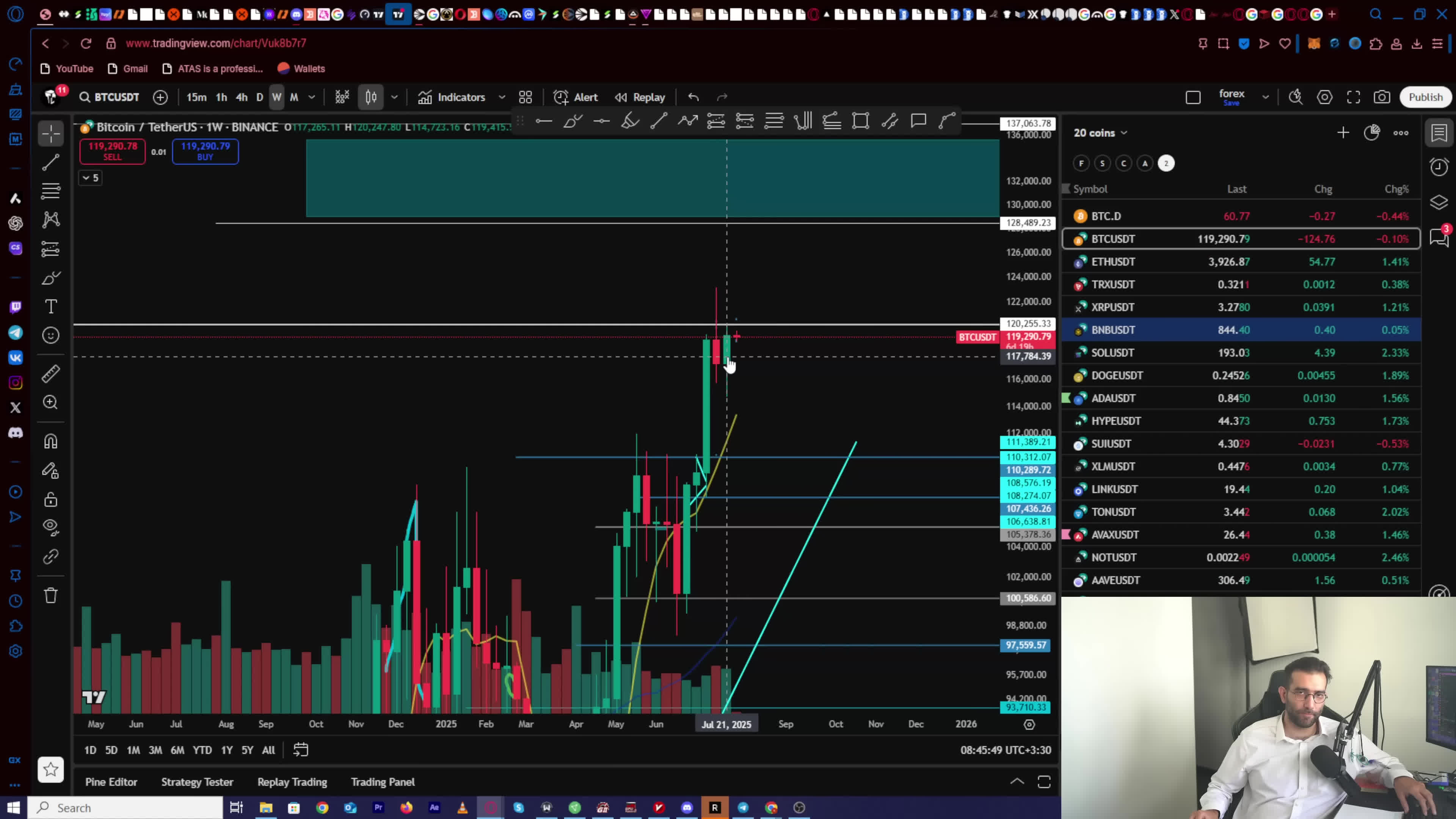The image size is (1456, 819).
Task: Open the Indicators dialog
Action: [x=452, y=97]
